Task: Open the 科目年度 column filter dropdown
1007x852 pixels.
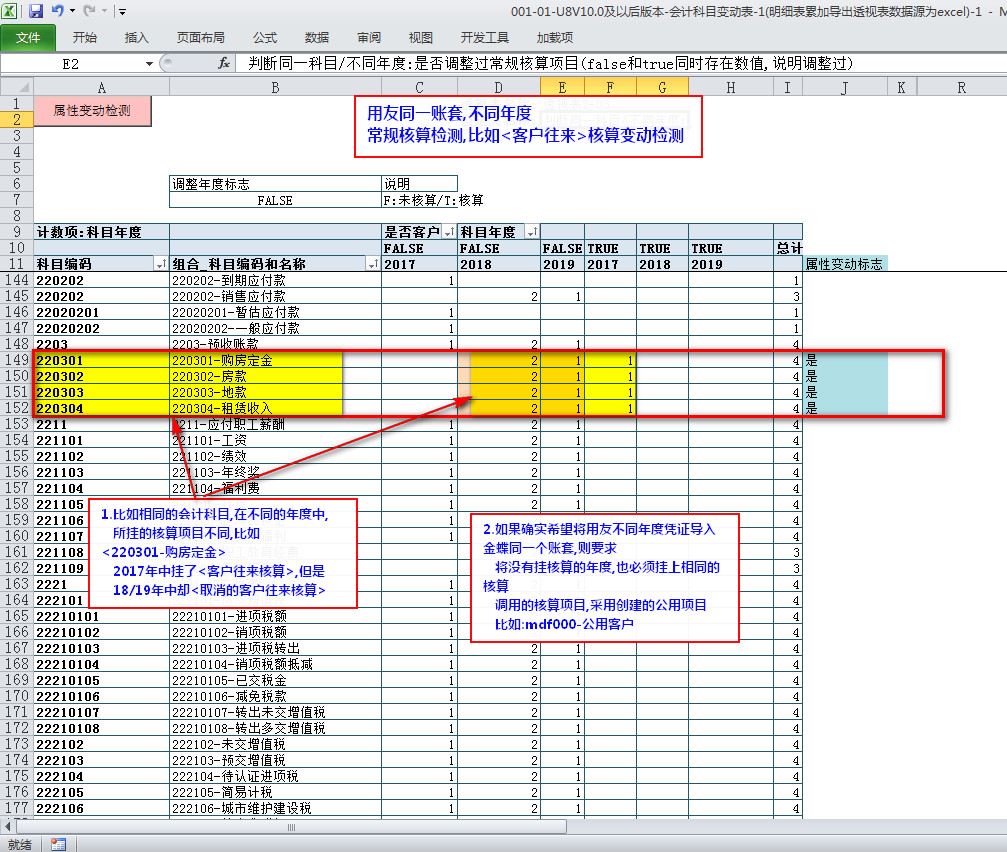Action: 532,232
